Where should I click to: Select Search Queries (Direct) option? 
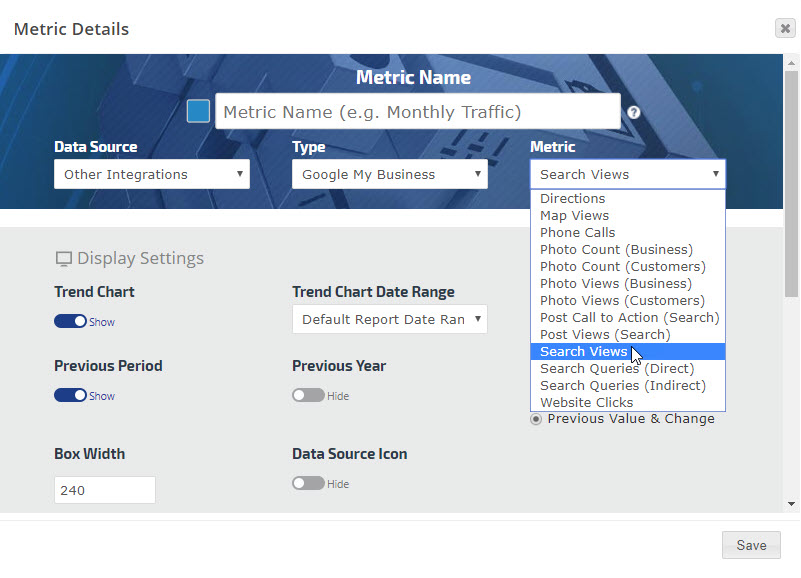pyautogui.click(x=616, y=369)
